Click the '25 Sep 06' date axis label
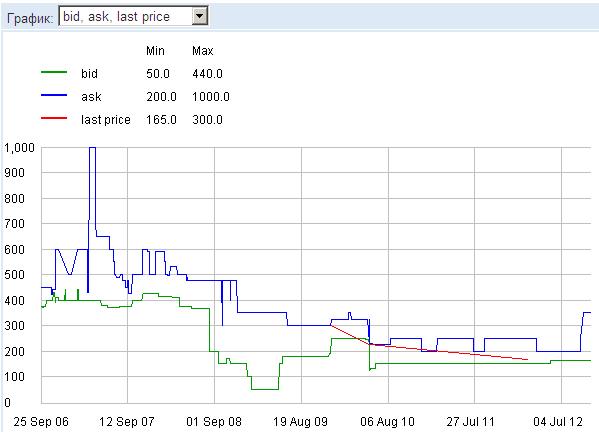The height and width of the screenshot is (432, 599). pos(41,422)
